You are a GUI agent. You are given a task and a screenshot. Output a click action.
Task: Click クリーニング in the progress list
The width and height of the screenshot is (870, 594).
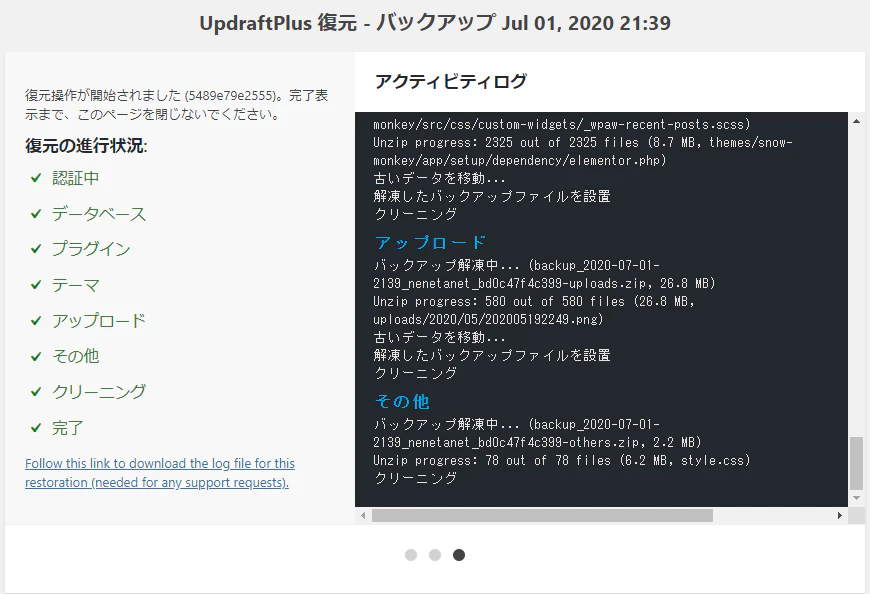[99, 392]
